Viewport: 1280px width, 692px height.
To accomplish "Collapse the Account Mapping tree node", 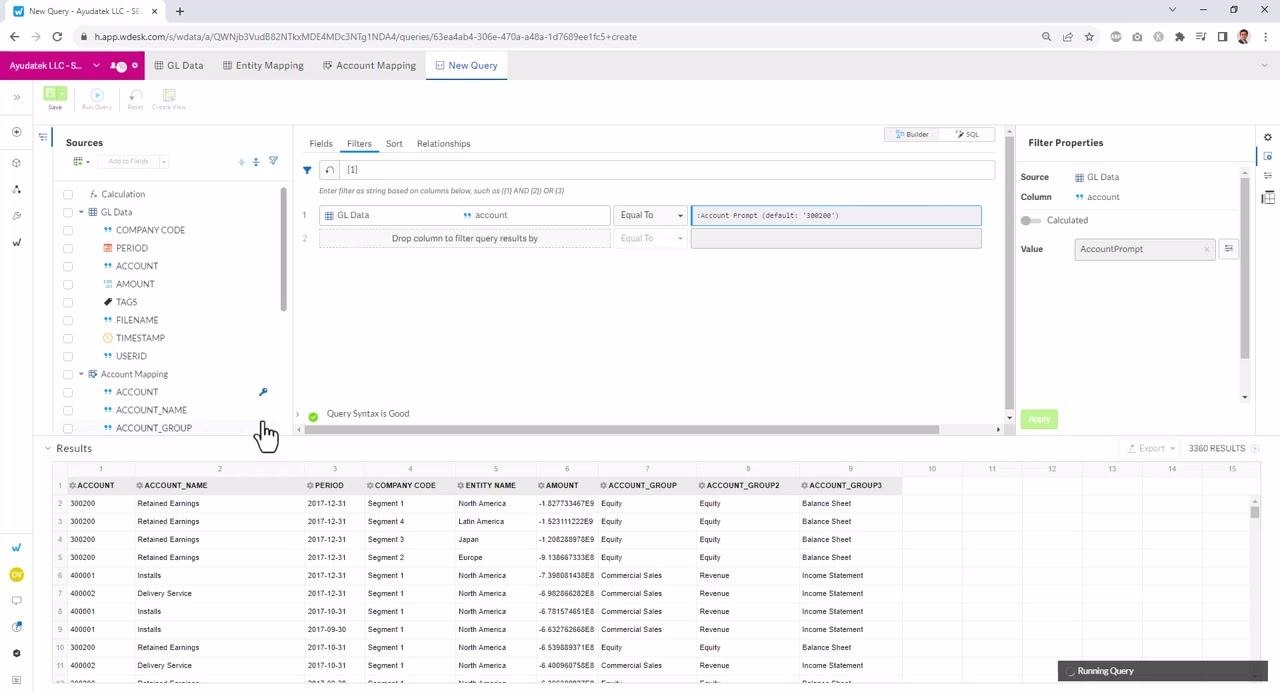I will pyautogui.click(x=81, y=374).
